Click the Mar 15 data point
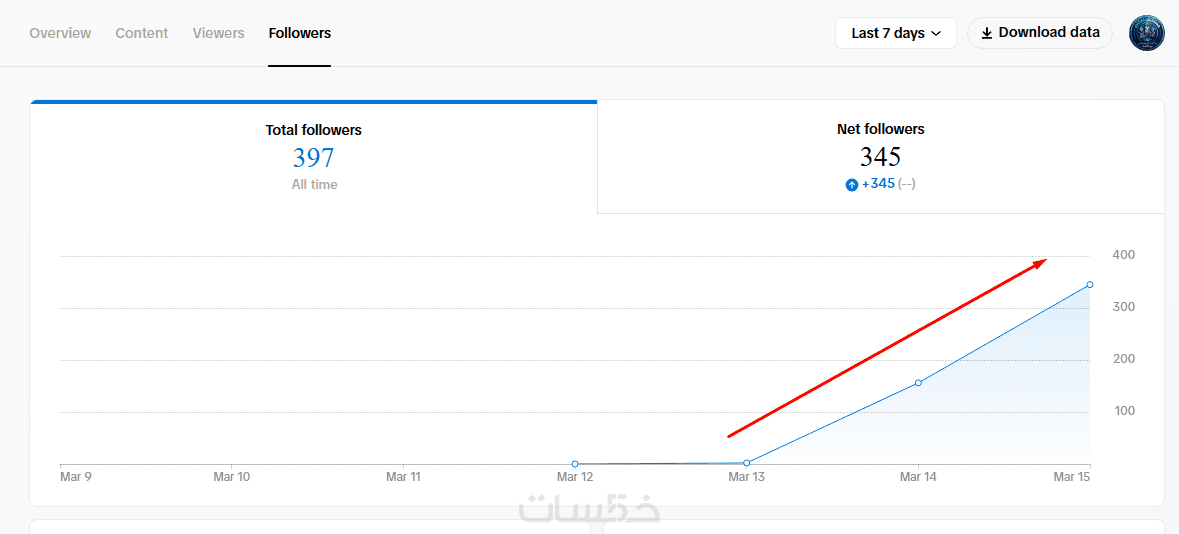This screenshot has width=1179, height=534. pyautogui.click(x=1090, y=285)
